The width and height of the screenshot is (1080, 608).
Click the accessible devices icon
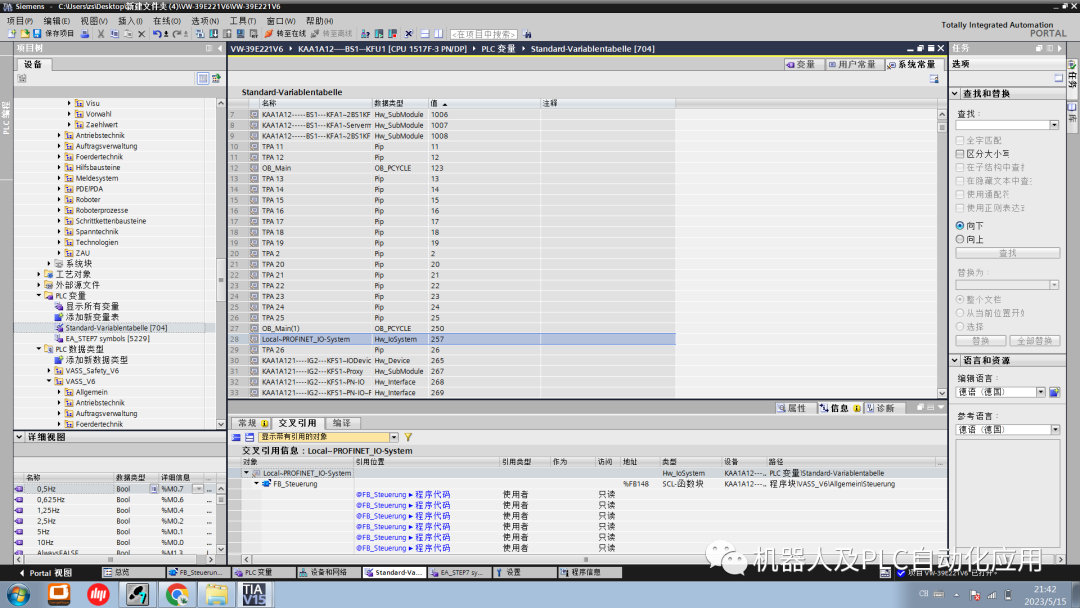point(365,34)
